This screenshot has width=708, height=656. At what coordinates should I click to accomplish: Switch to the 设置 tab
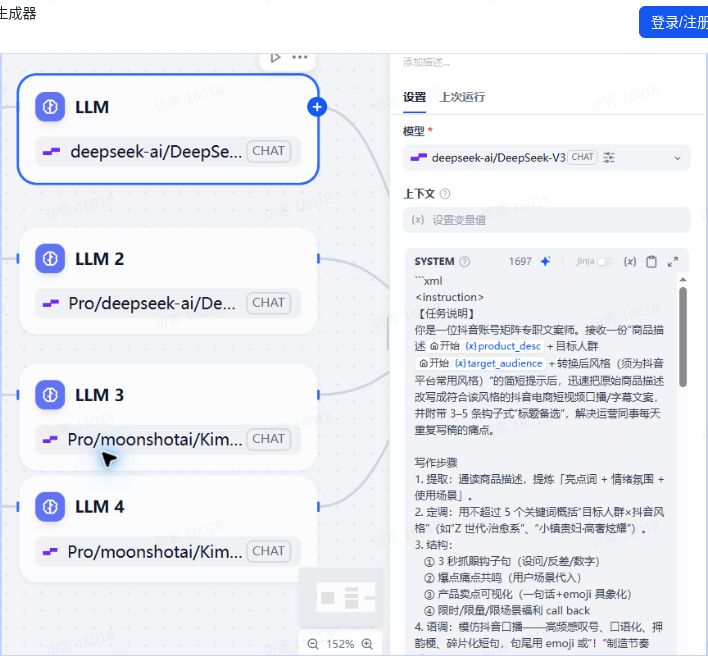[x=415, y=97]
